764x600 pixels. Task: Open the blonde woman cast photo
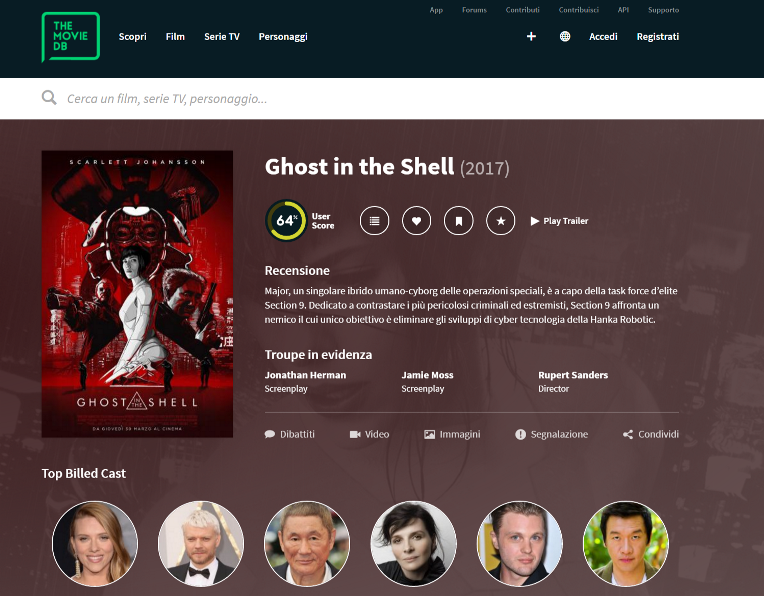pos(95,543)
